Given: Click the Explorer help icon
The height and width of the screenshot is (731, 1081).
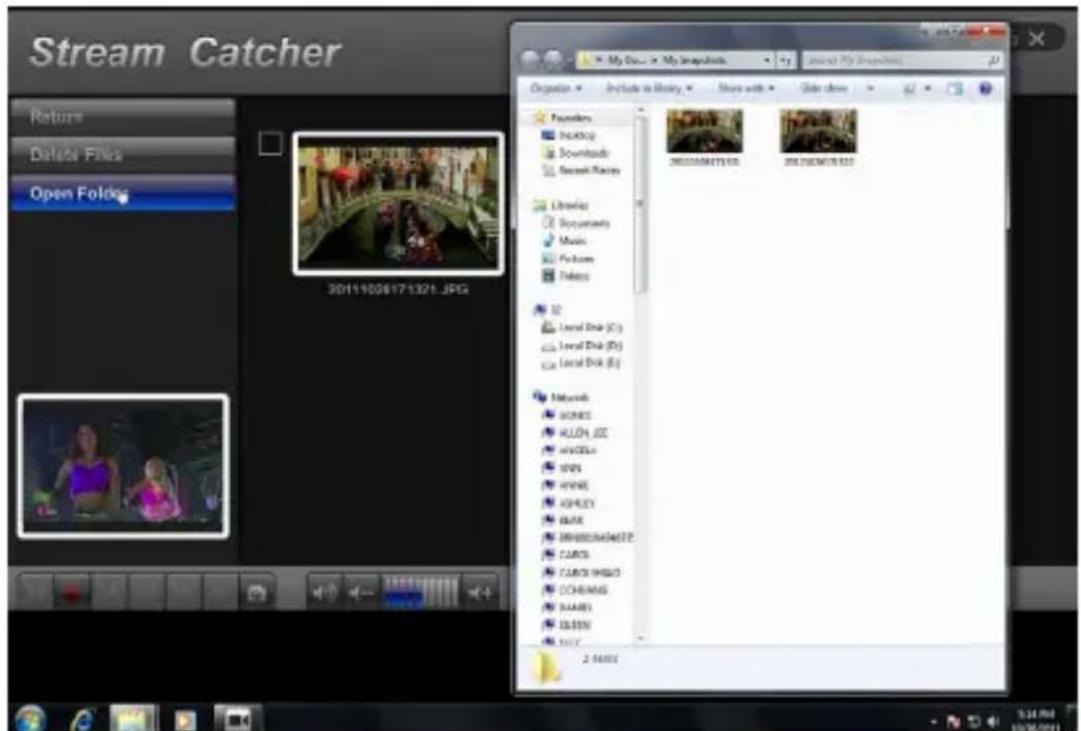Looking at the screenshot, I should [985, 89].
